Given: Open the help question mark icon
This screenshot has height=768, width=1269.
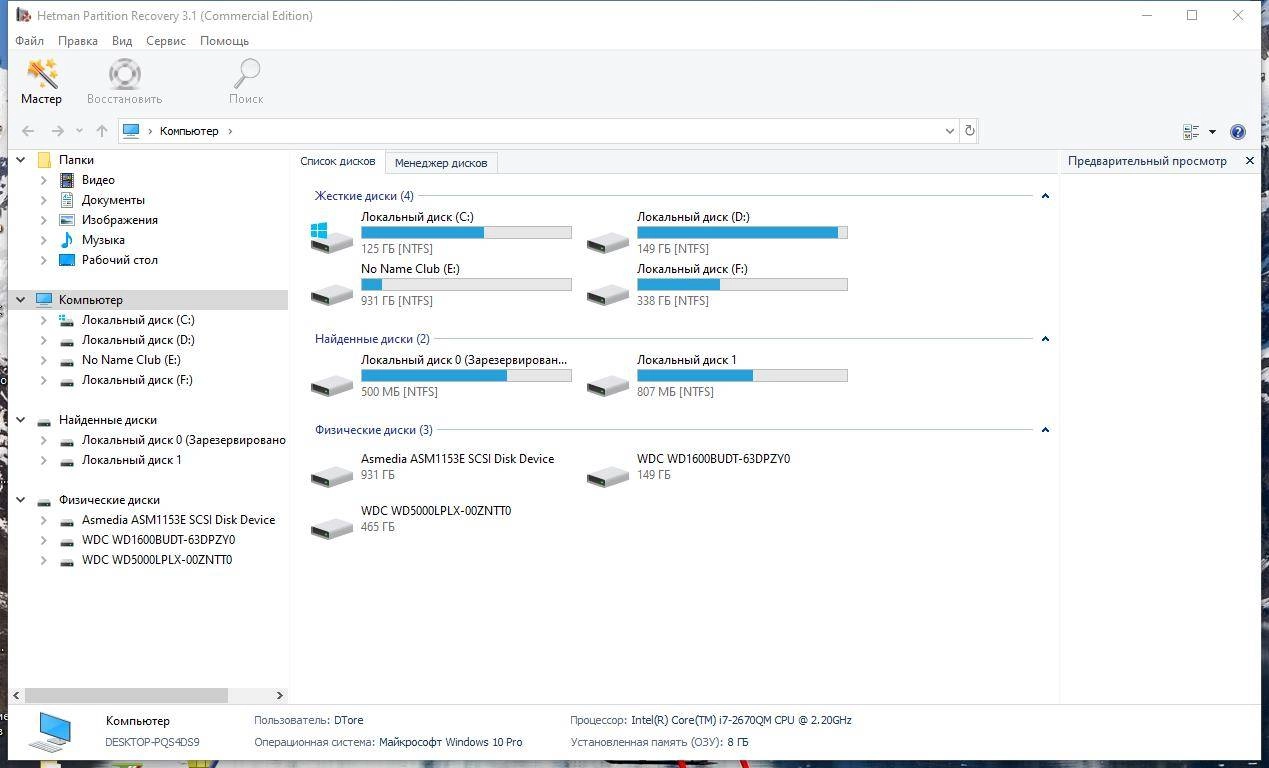Looking at the screenshot, I should (1237, 132).
